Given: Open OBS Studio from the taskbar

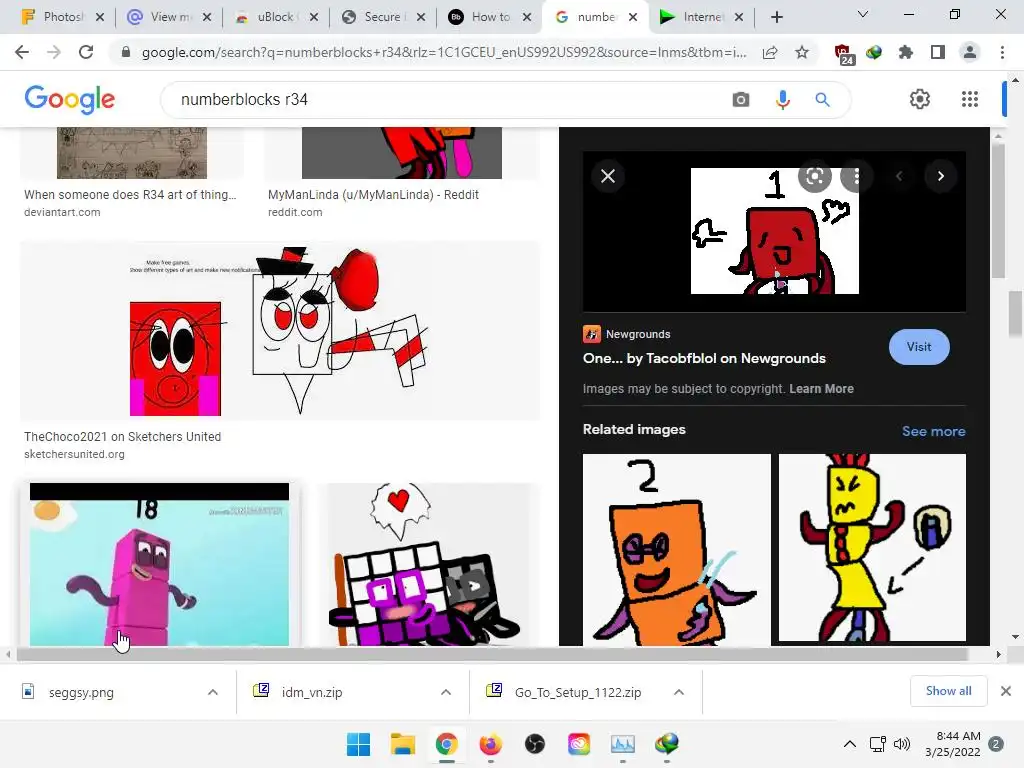Looking at the screenshot, I should pyautogui.click(x=535, y=744).
